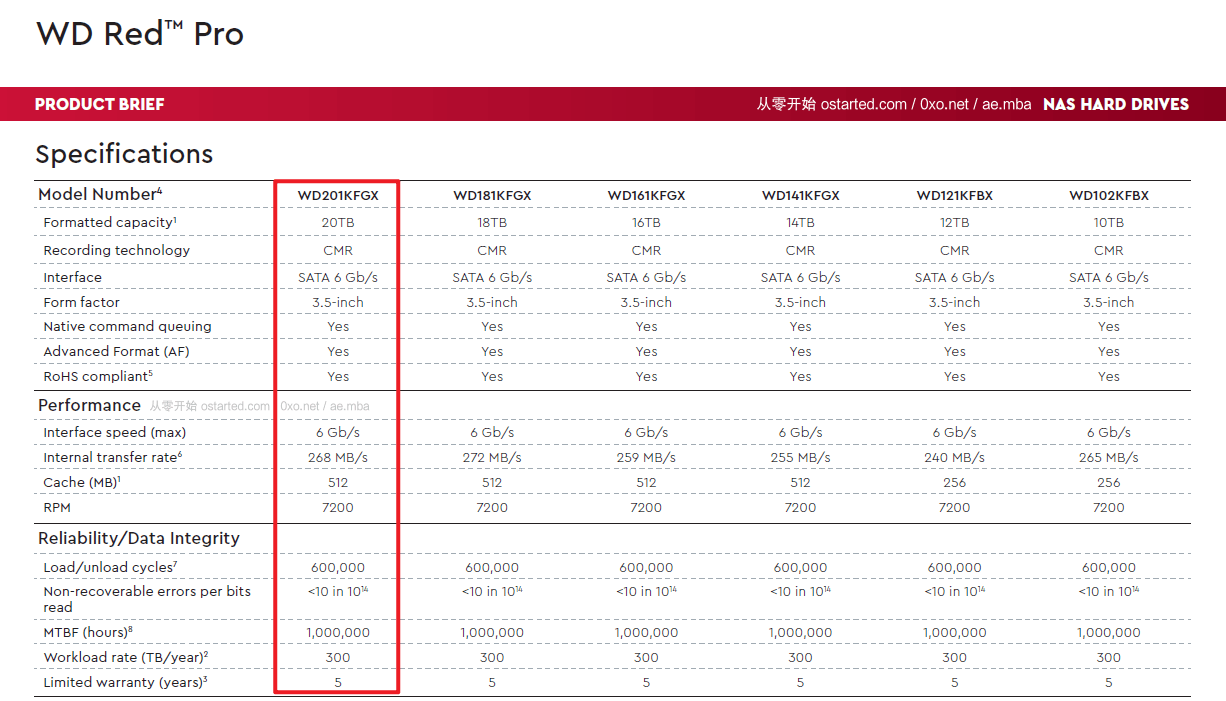Click the Model Number row label

click(100, 194)
